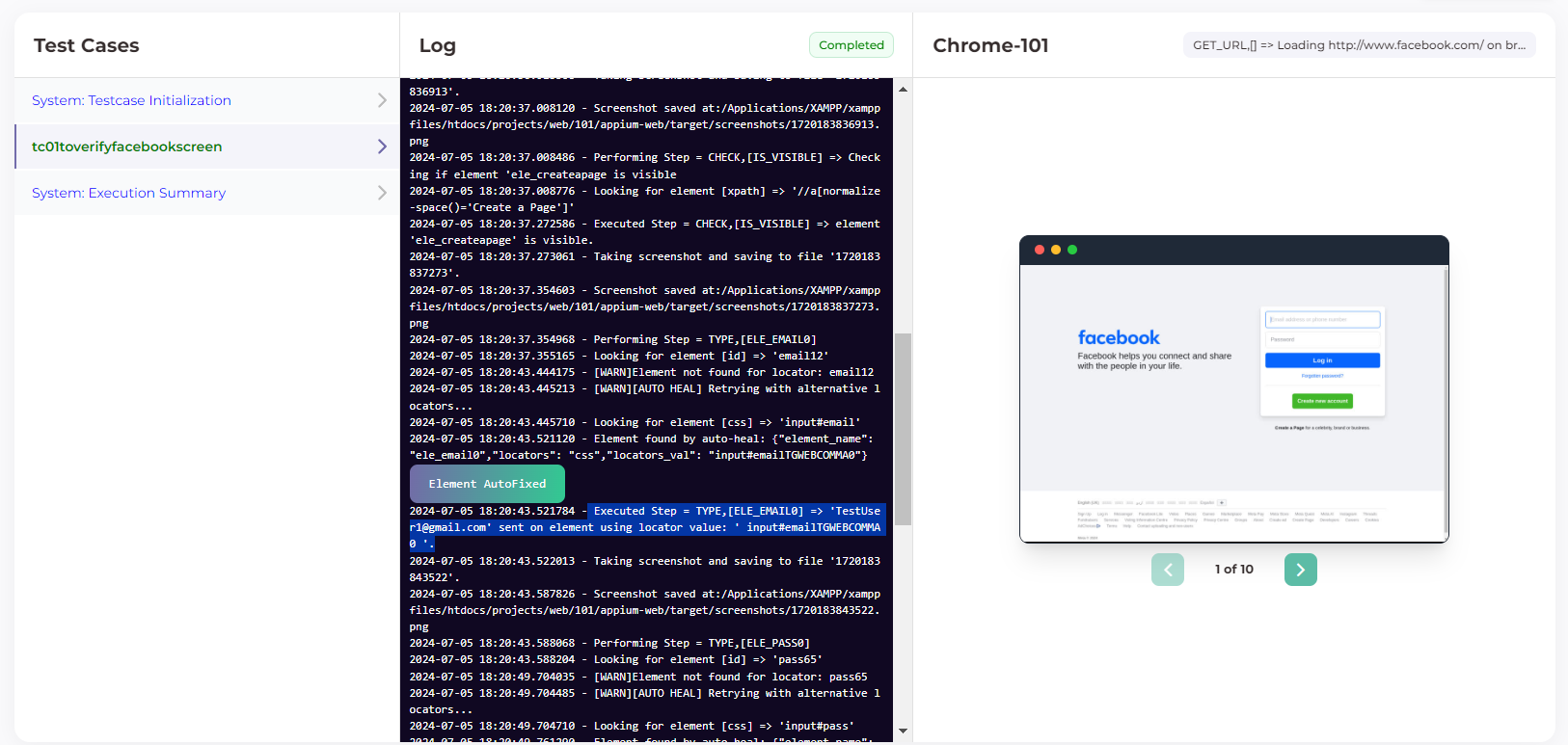This screenshot has width=1568, height=745.
Task: Click yellow window dot in screenshot preview
Action: click(1056, 250)
